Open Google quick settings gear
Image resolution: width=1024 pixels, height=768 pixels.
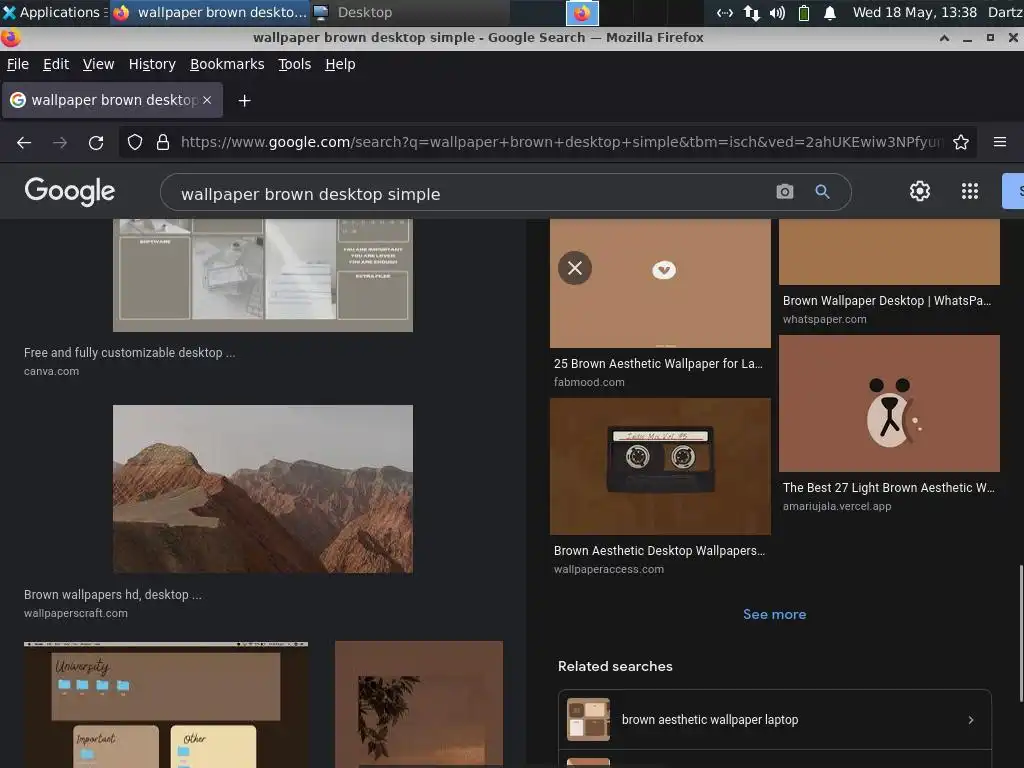coord(920,191)
